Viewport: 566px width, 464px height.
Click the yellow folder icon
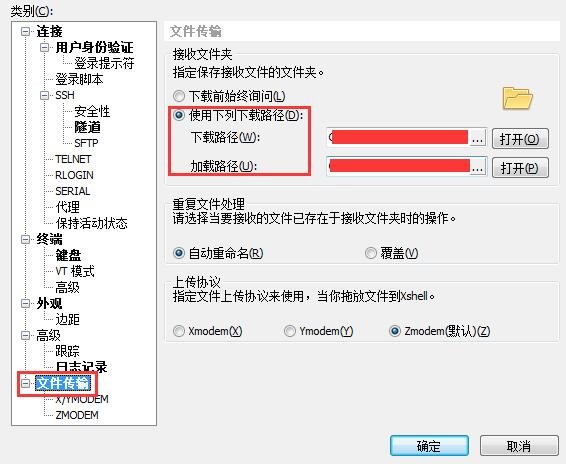click(517, 97)
